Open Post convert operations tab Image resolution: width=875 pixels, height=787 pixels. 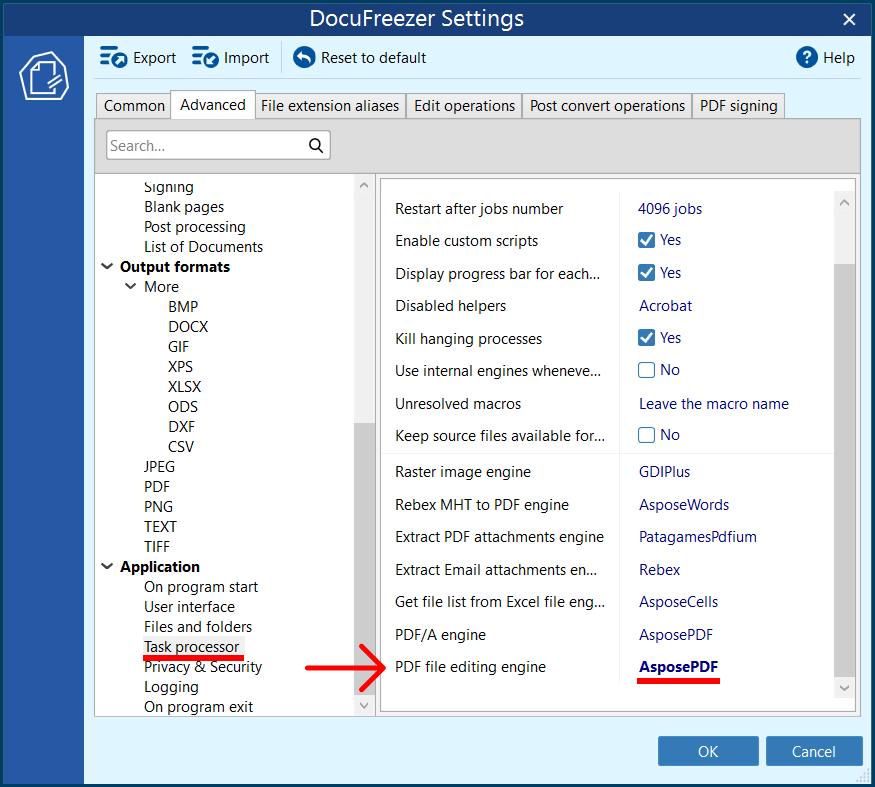coord(607,105)
